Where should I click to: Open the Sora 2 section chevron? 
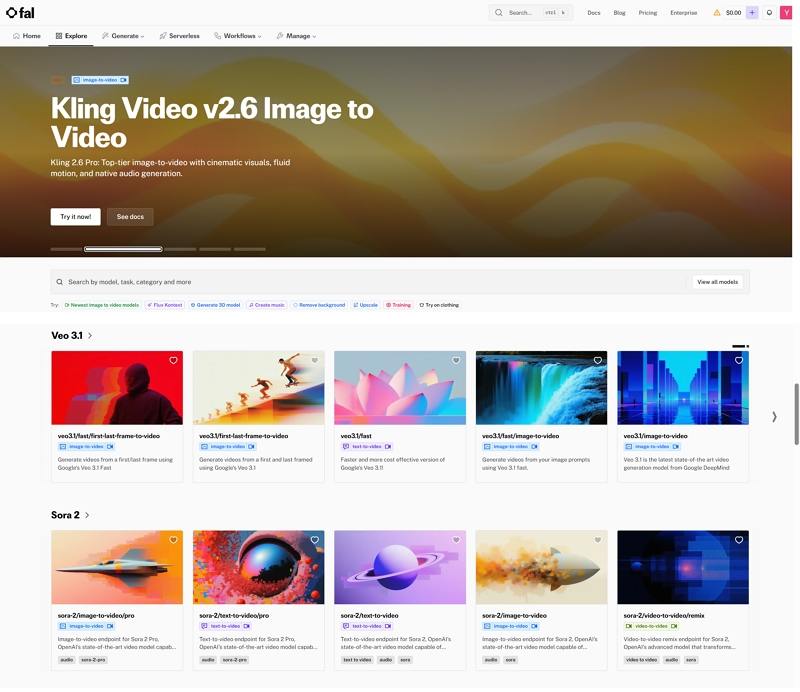(x=87, y=515)
